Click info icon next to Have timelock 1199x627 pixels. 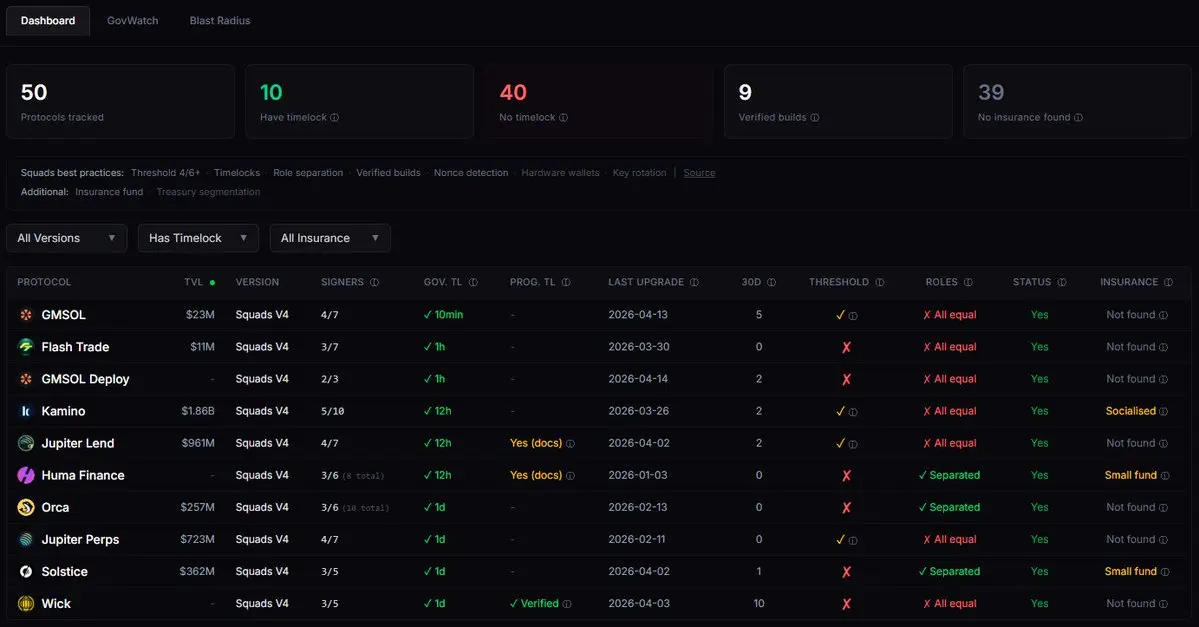[335, 118]
